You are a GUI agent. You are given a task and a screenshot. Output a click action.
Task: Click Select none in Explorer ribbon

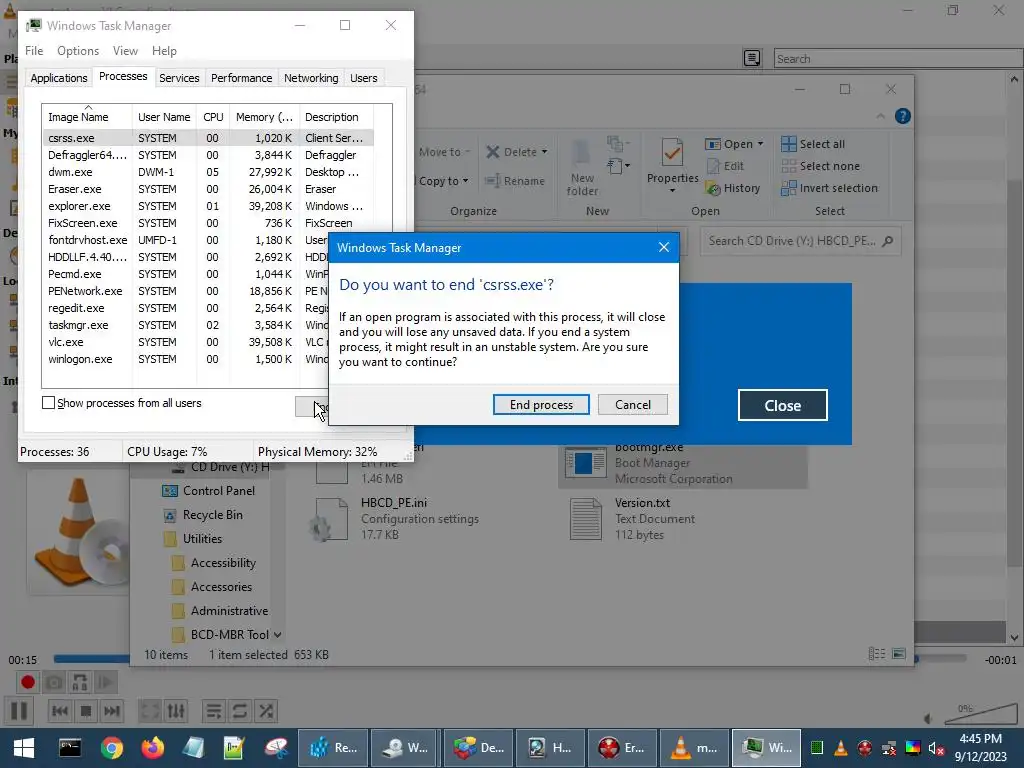[x=821, y=166]
